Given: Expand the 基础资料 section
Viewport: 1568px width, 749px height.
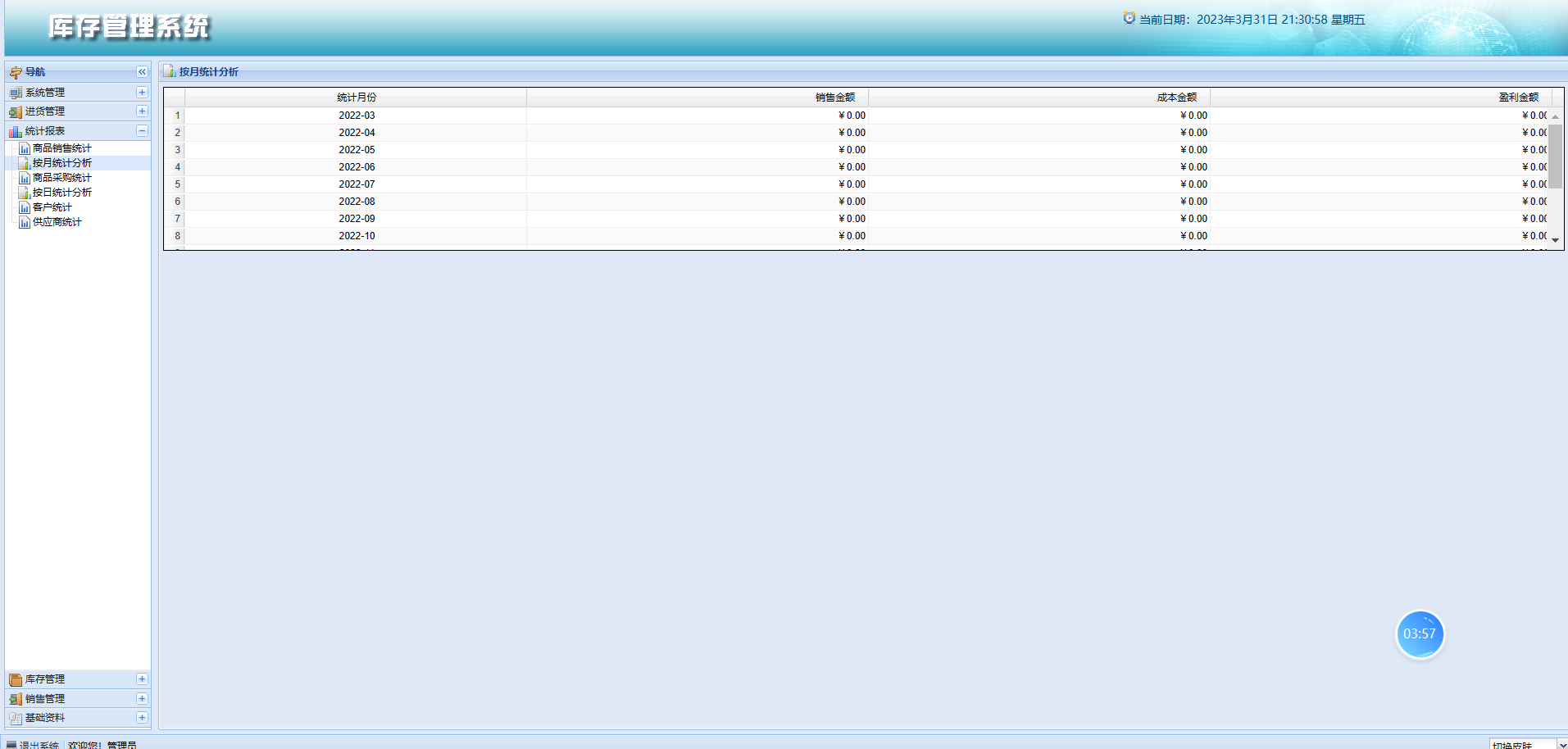Looking at the screenshot, I should click(142, 718).
